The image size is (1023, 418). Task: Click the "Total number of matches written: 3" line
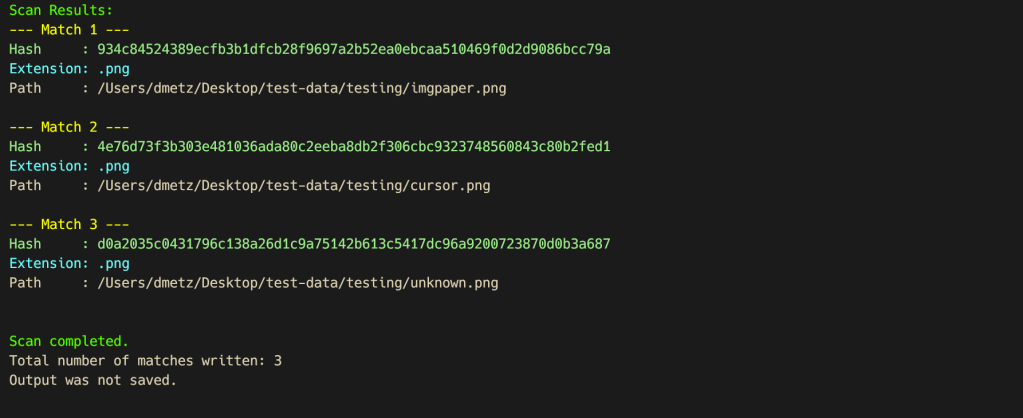coord(145,360)
